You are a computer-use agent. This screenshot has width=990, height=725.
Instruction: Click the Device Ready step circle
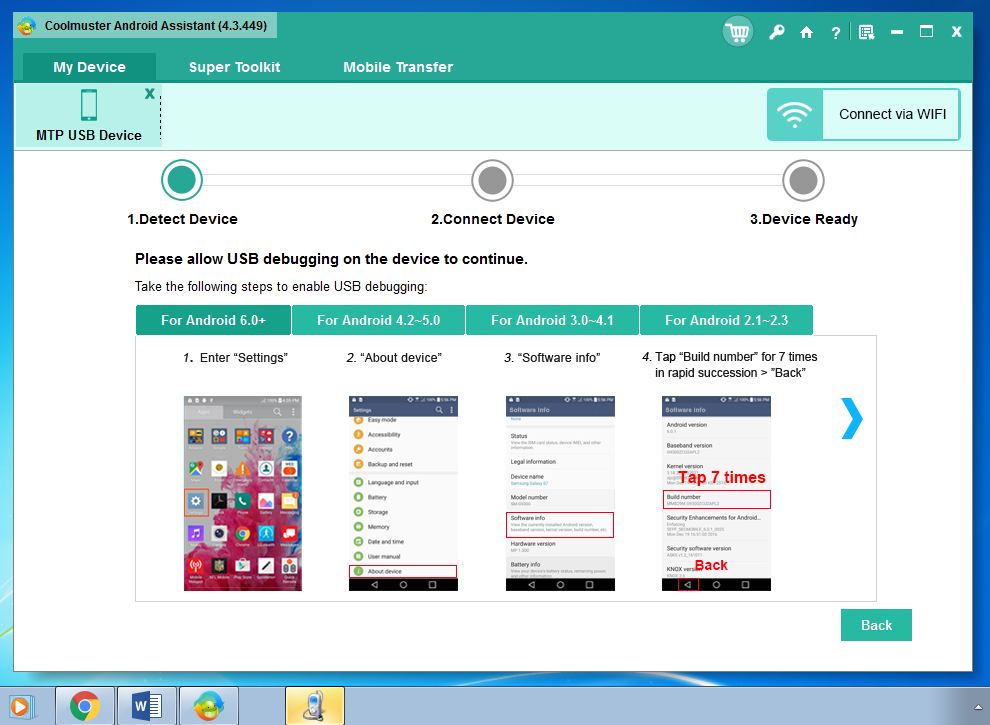pyautogui.click(x=803, y=180)
